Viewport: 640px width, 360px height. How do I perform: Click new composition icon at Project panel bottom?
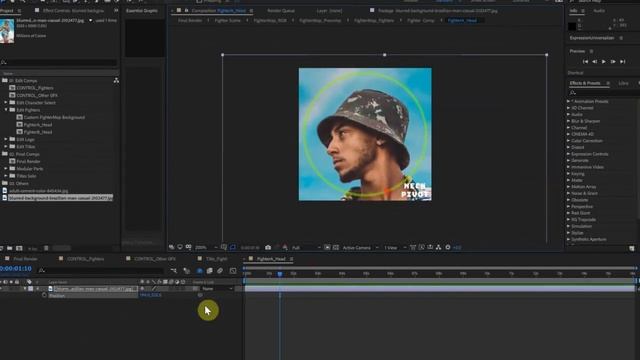tap(19, 248)
